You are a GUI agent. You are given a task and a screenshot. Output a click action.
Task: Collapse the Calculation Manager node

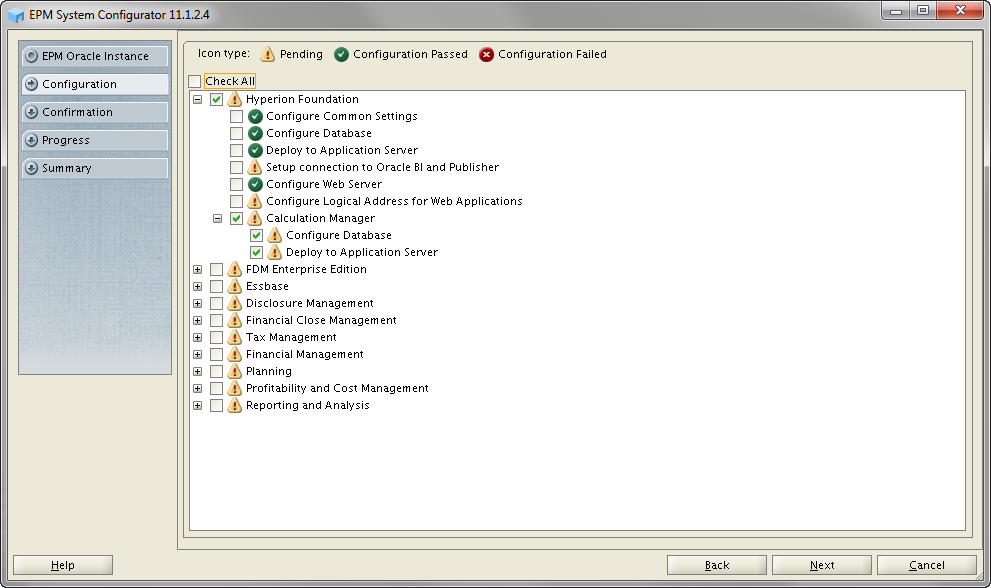(217, 219)
